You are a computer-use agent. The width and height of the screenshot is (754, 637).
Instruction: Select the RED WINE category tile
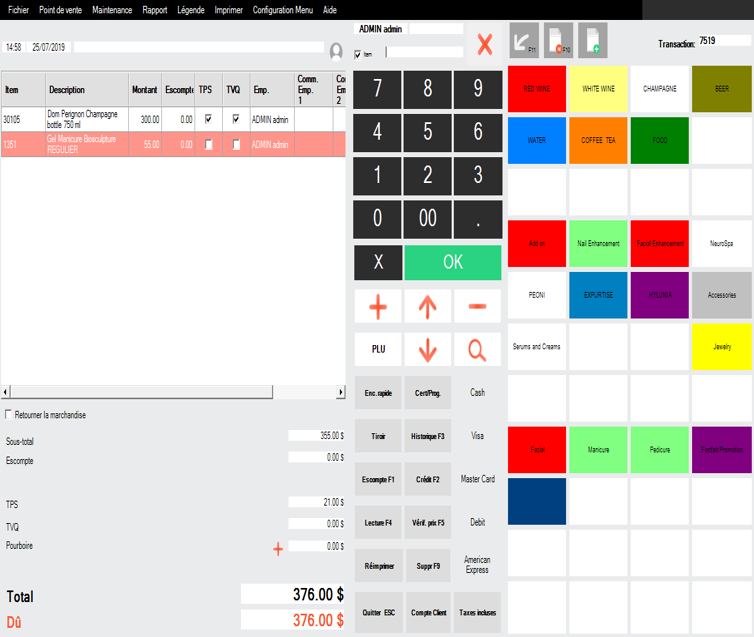[x=537, y=89]
